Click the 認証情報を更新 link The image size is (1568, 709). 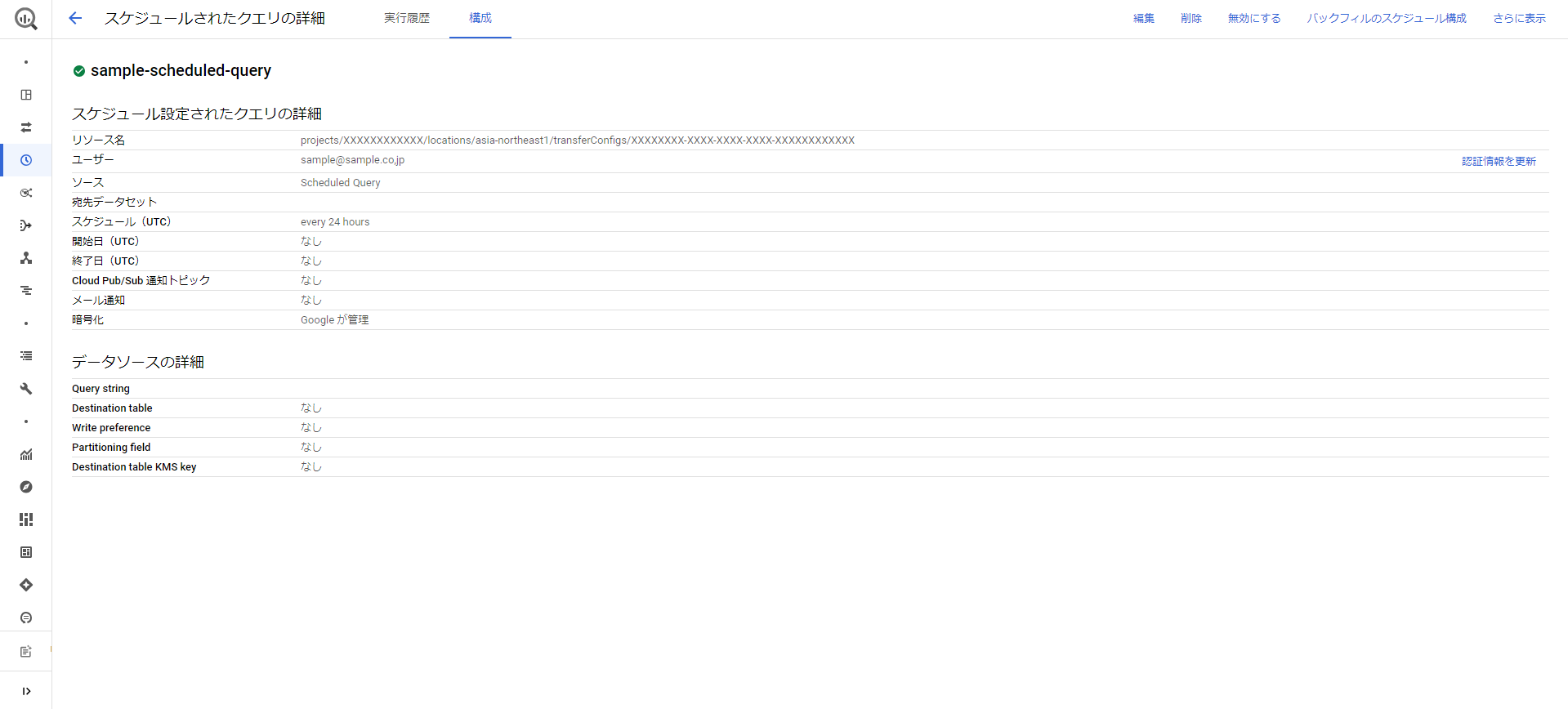tap(1499, 161)
